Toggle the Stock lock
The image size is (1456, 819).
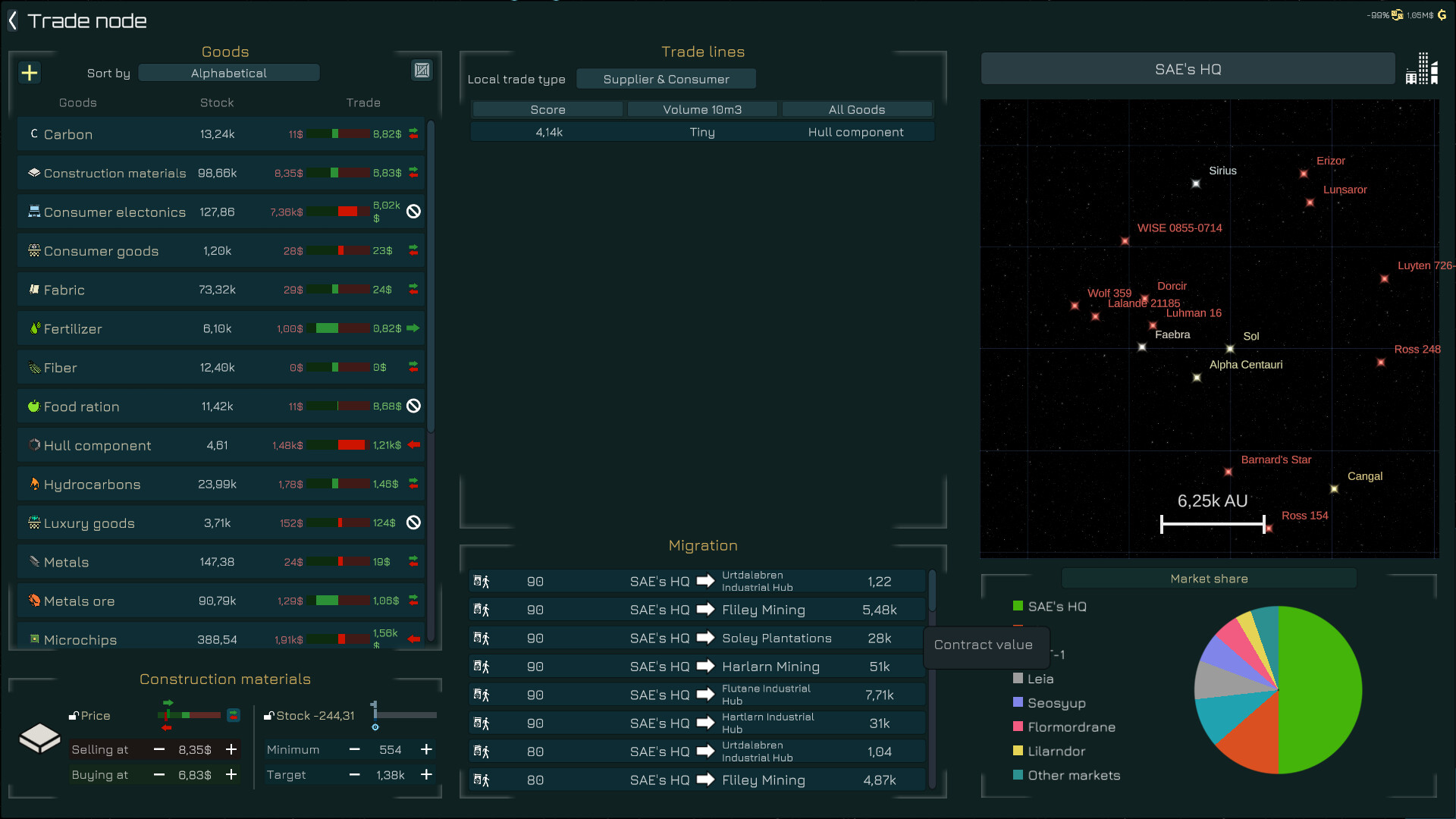tap(268, 716)
